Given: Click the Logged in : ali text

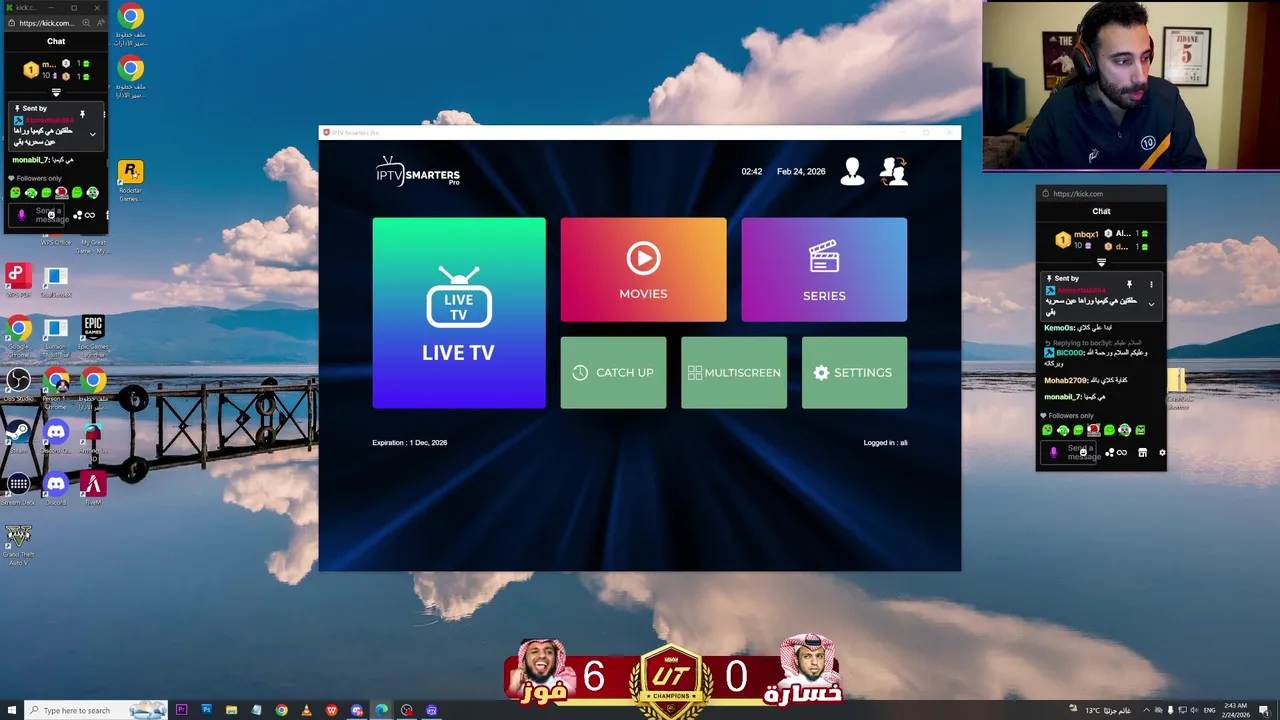Looking at the screenshot, I should pos(886,442).
